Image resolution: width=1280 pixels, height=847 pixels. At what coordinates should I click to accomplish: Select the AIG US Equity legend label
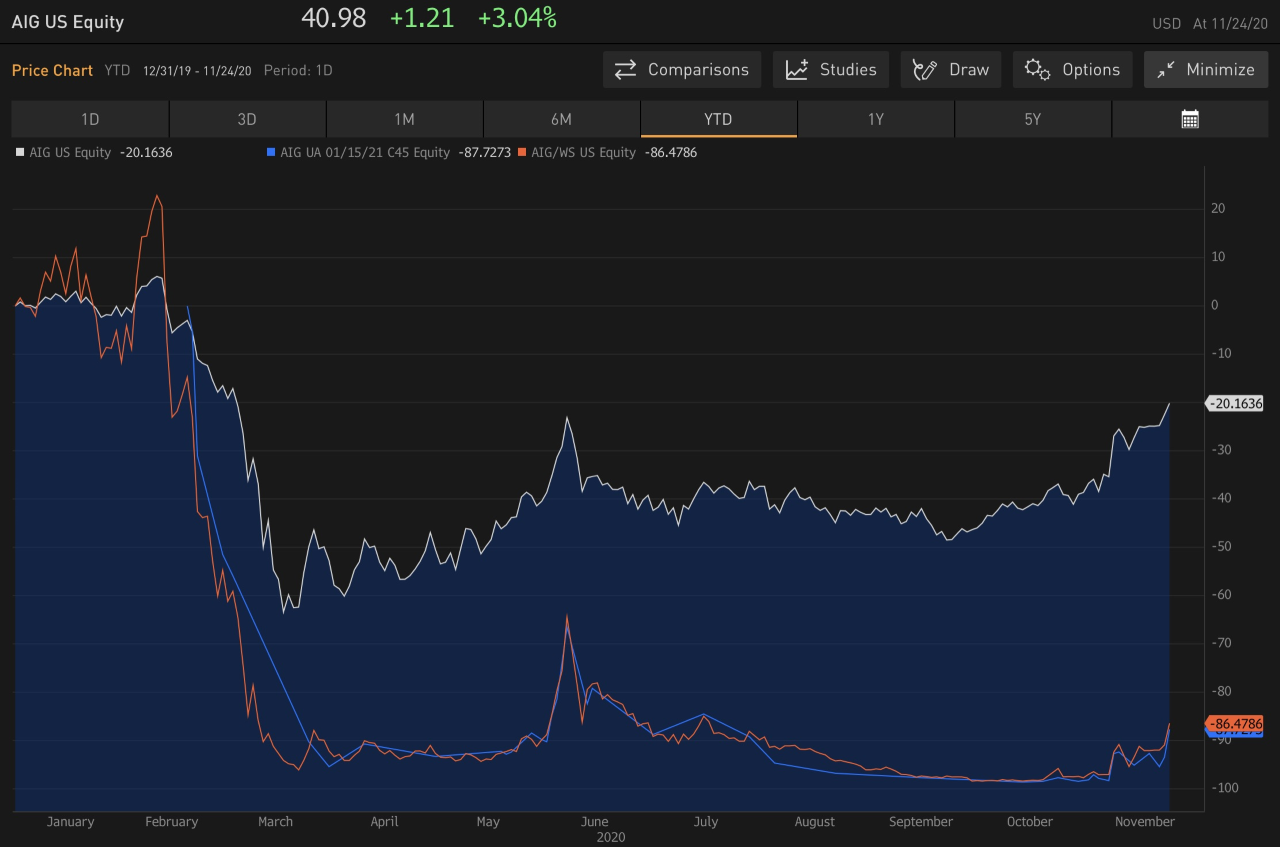click(x=70, y=153)
